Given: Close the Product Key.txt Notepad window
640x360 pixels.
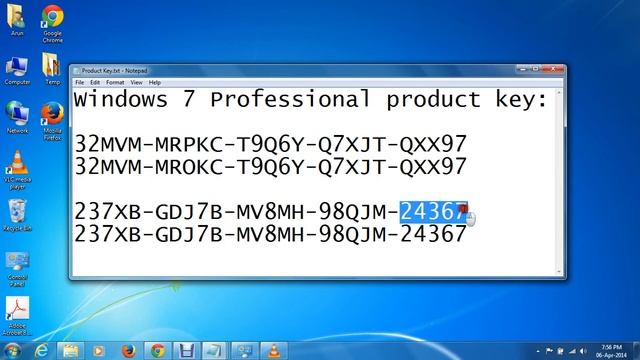Looking at the screenshot, I should click(x=553, y=69).
